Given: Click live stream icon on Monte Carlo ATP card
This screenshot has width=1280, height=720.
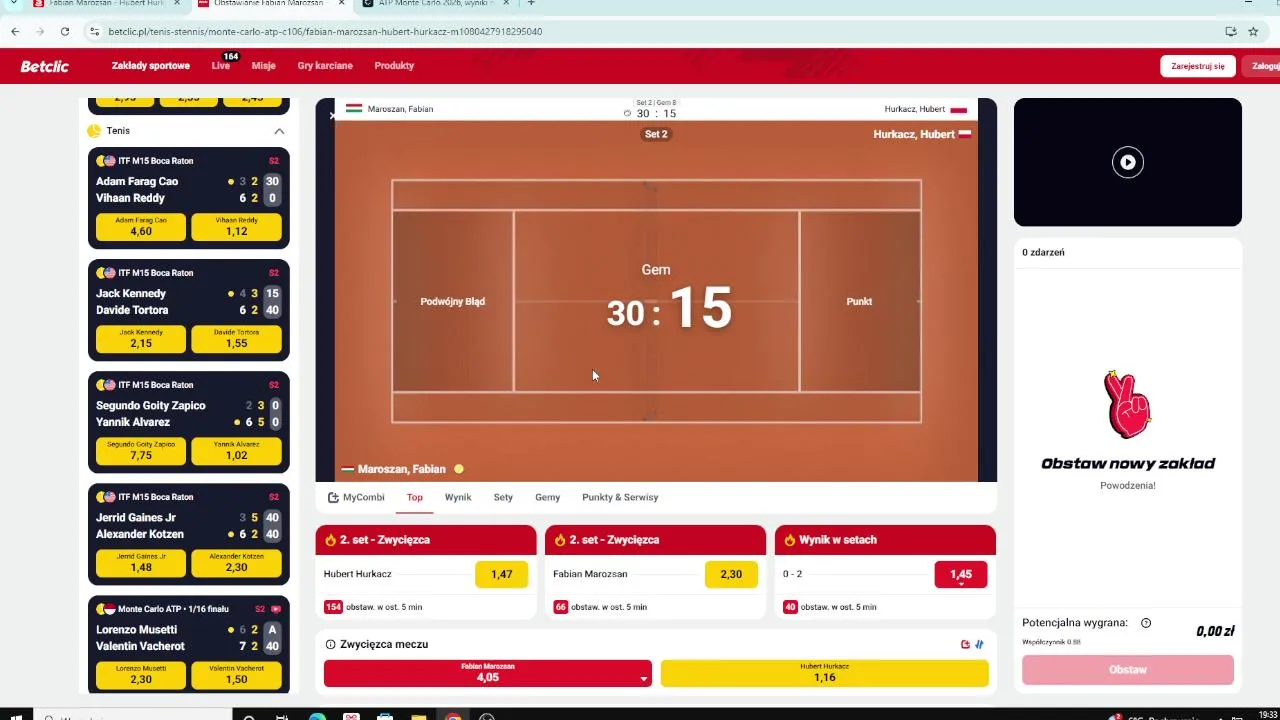Looking at the screenshot, I should 277,609.
